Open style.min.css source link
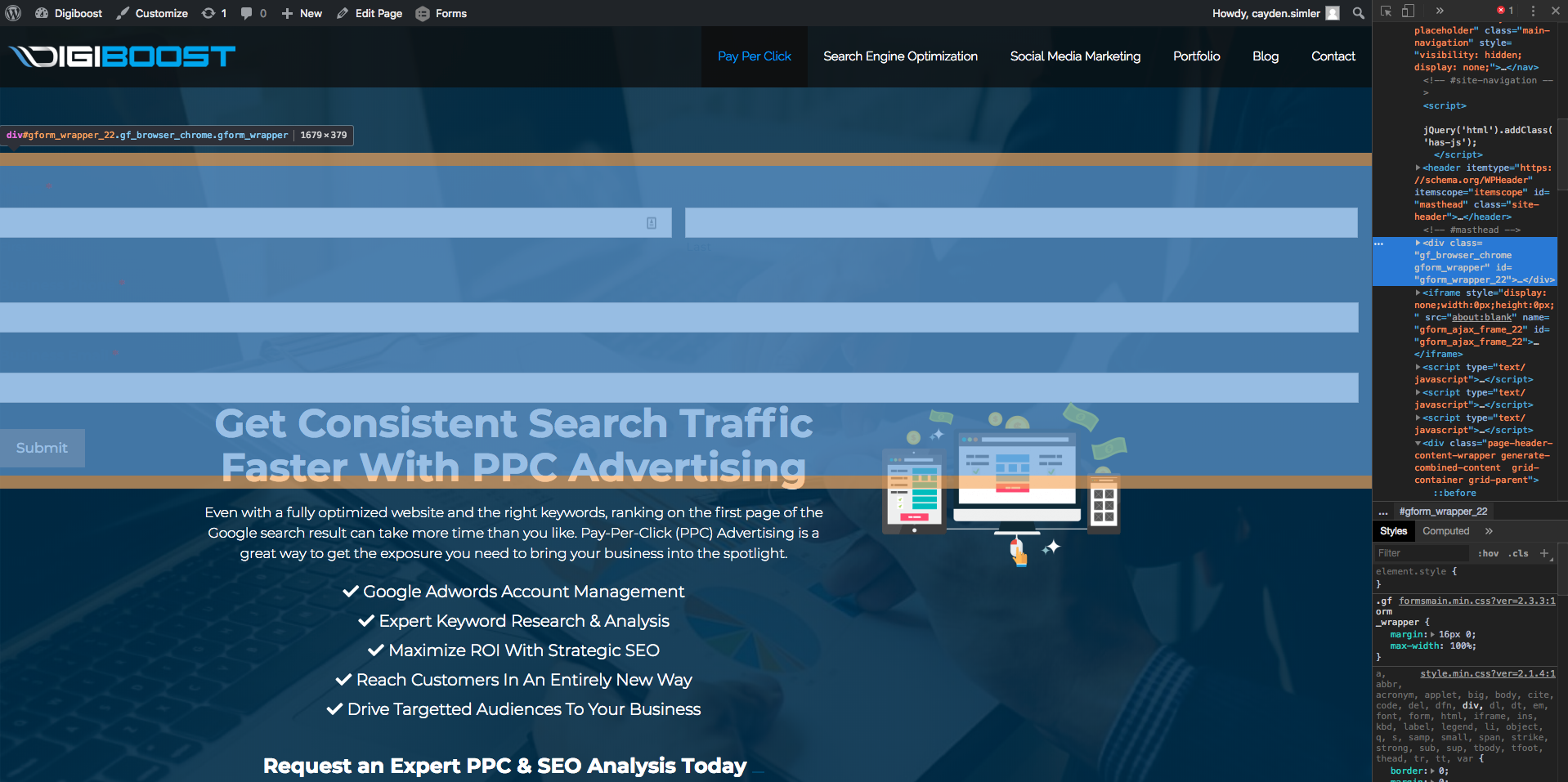Image resolution: width=1568 pixels, height=782 pixels. [x=1488, y=673]
